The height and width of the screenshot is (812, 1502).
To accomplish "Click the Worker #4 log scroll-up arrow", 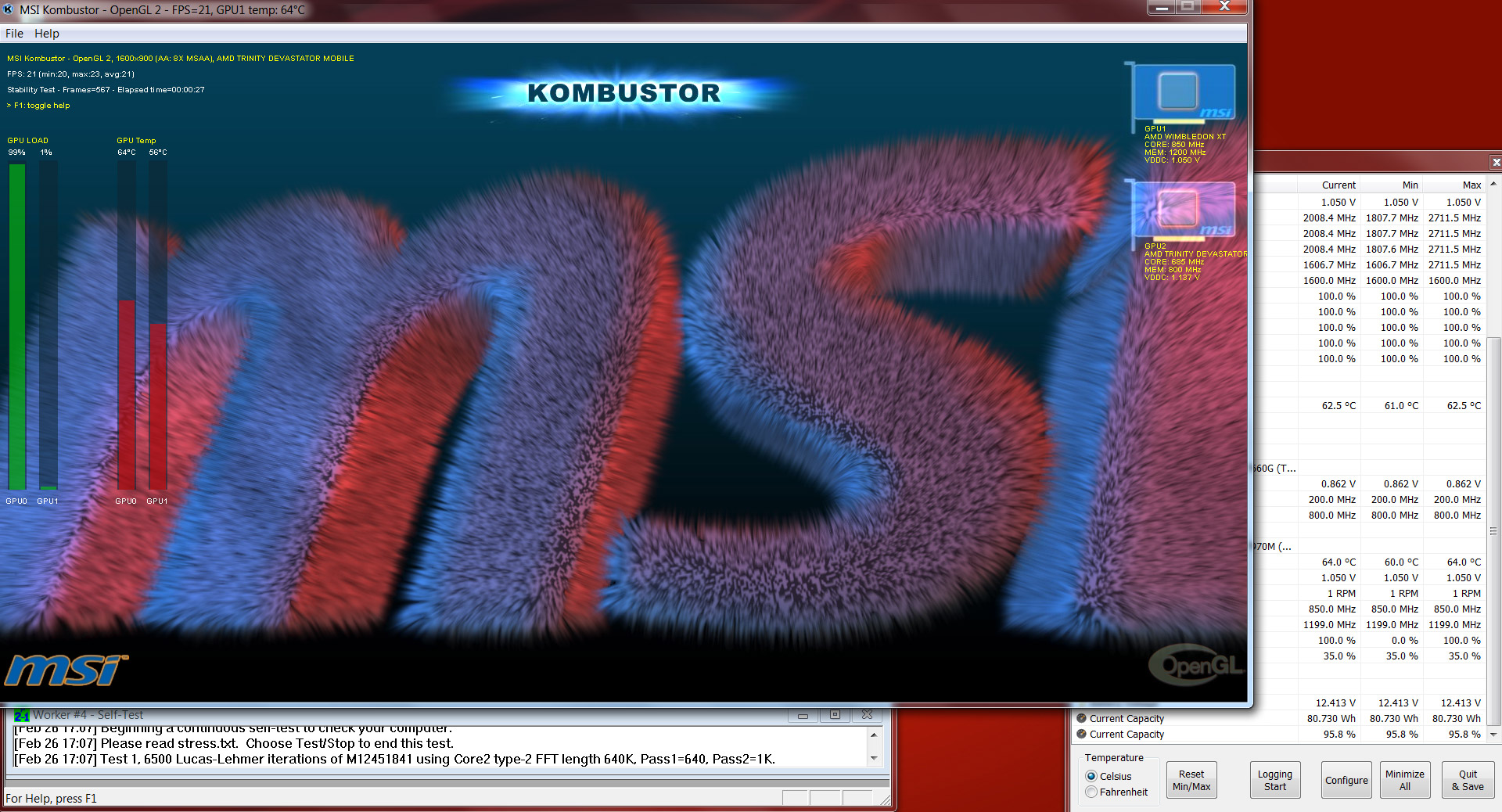I will [874, 735].
